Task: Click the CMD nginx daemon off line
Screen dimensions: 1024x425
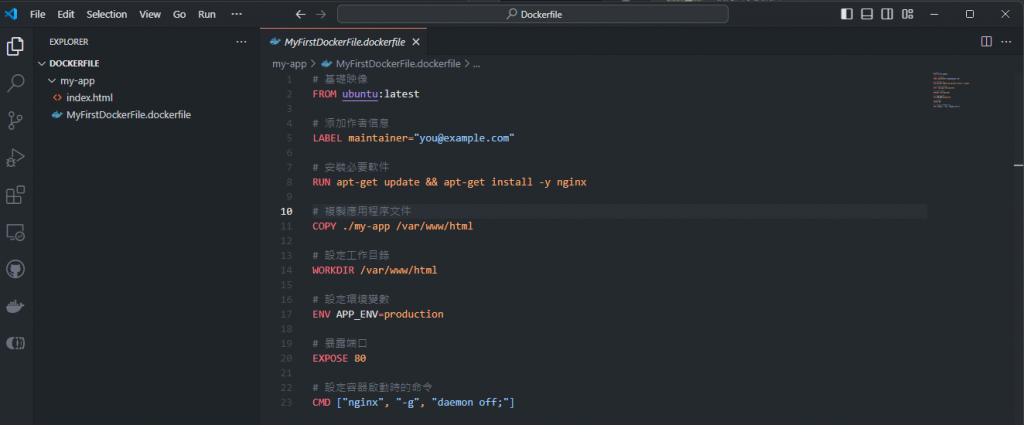Action: coord(413,403)
